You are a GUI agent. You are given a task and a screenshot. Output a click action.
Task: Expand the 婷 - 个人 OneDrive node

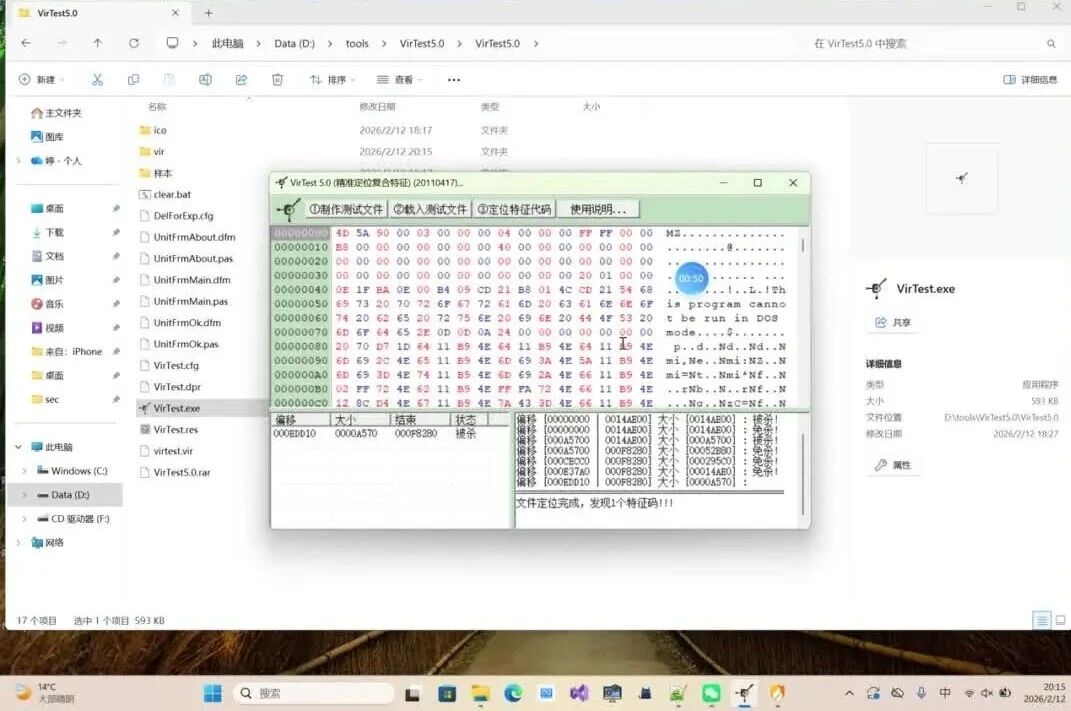click(x=18, y=161)
